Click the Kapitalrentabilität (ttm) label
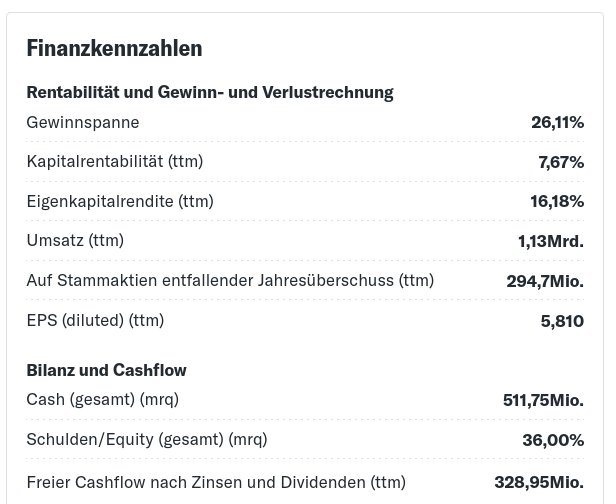This screenshot has height=504, width=616. tap(114, 161)
